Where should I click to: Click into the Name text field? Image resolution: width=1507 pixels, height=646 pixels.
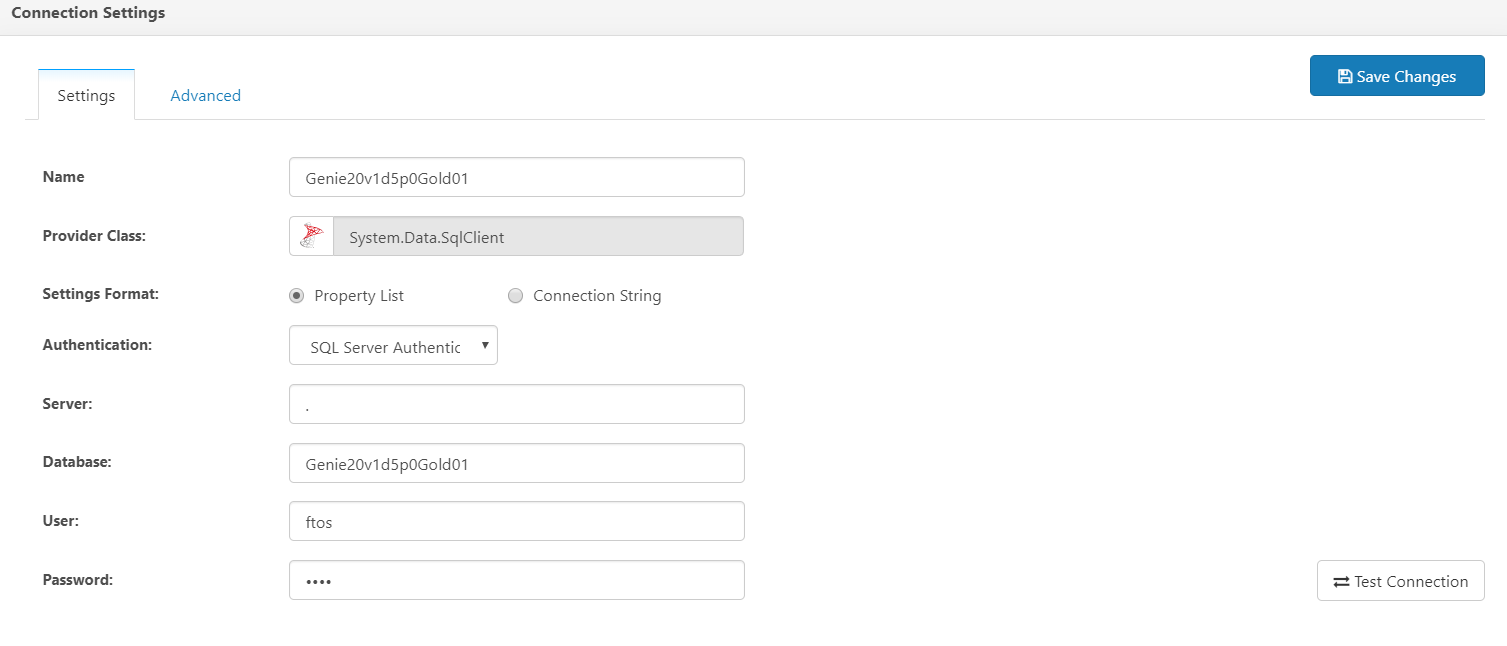coord(516,178)
